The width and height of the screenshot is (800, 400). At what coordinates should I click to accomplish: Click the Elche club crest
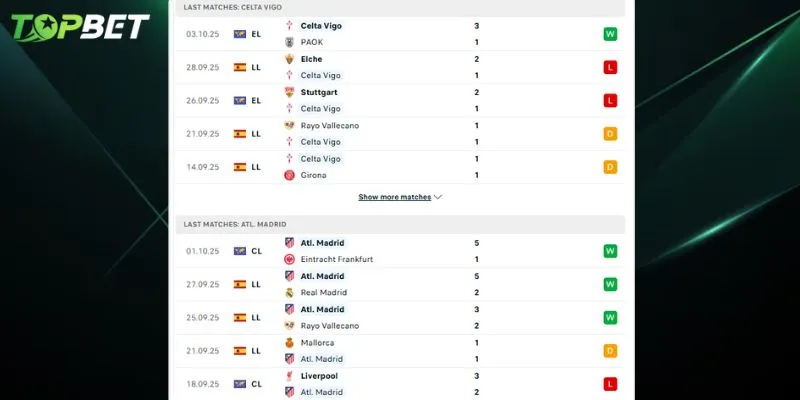tap(289, 59)
